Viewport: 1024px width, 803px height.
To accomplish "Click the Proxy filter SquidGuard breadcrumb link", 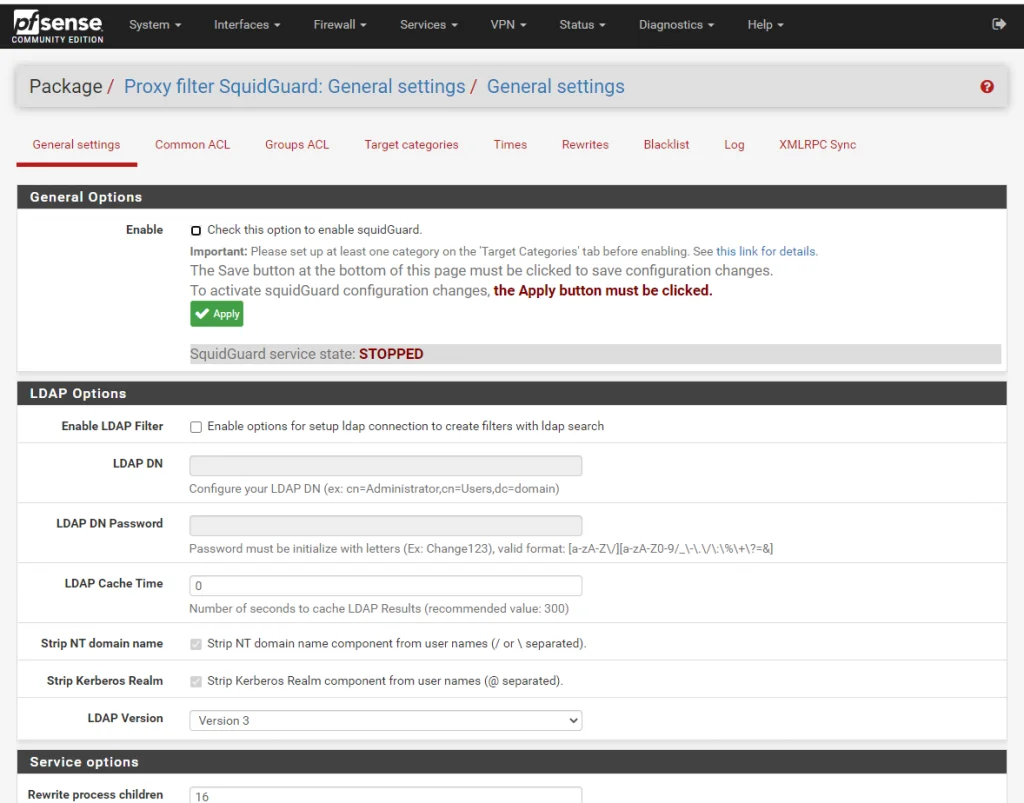I will coord(295,86).
